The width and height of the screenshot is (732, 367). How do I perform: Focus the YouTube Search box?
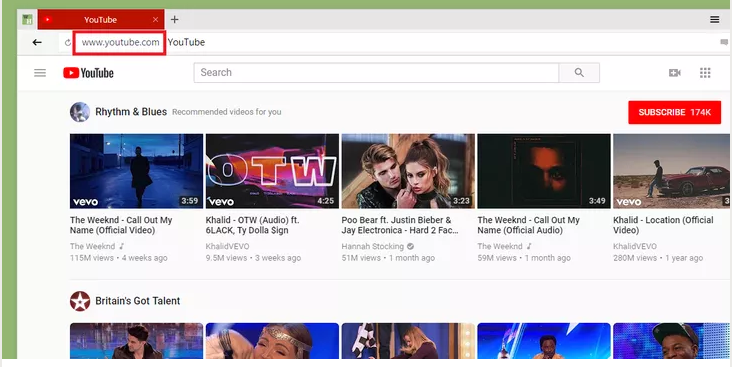click(x=376, y=73)
